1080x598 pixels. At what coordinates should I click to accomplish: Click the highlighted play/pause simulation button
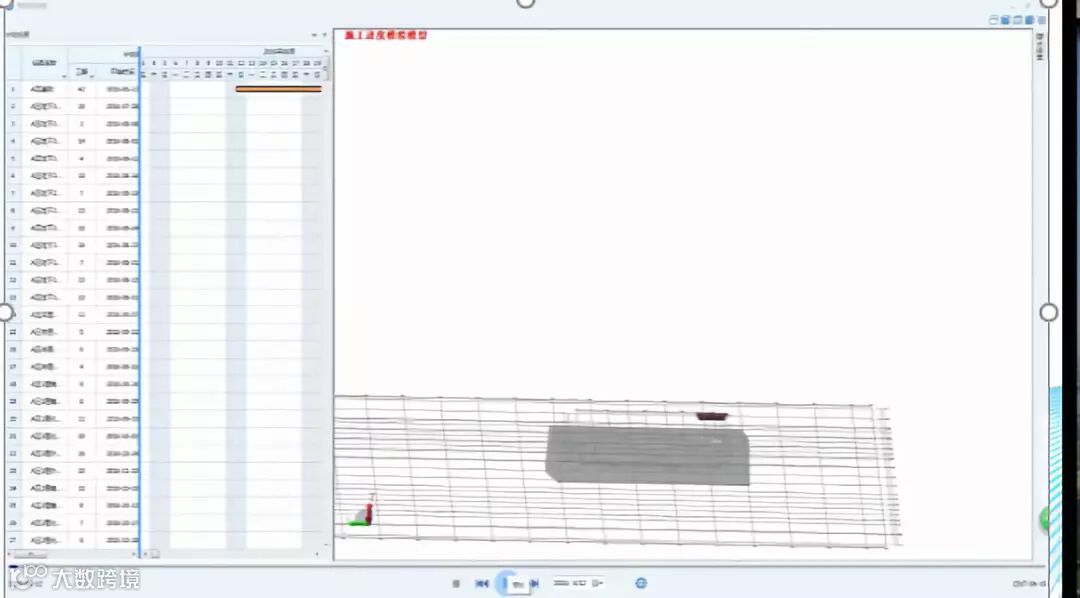(x=506, y=584)
